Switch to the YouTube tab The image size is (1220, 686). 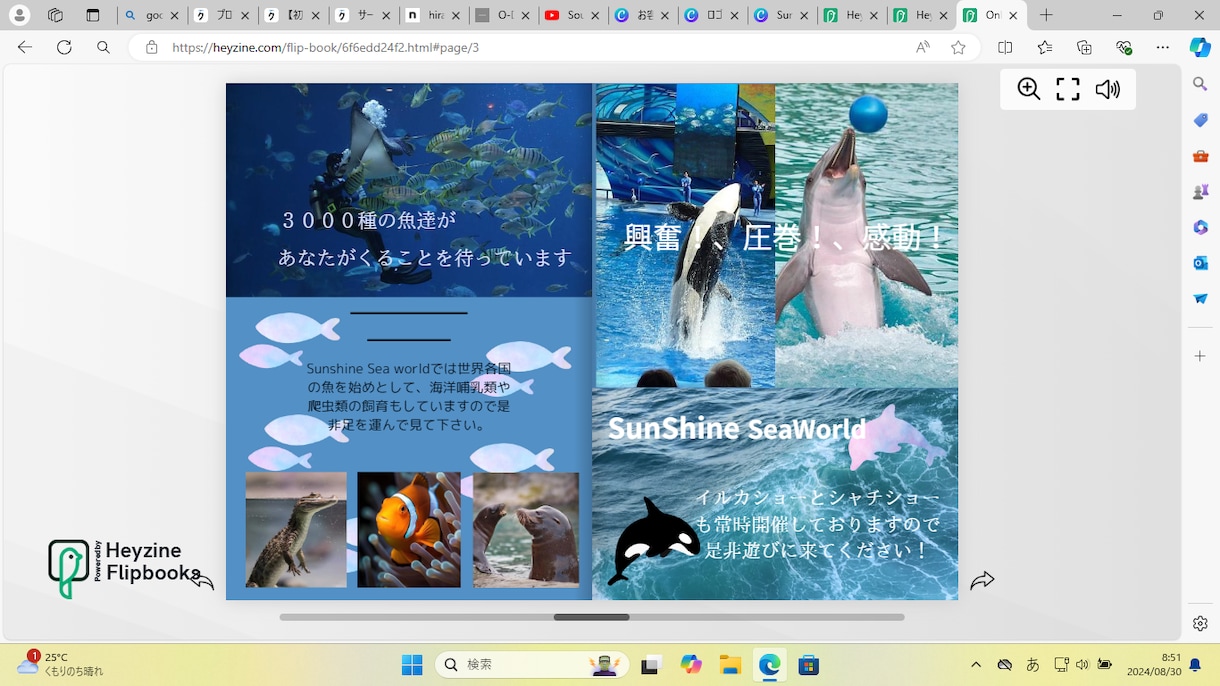click(x=571, y=16)
